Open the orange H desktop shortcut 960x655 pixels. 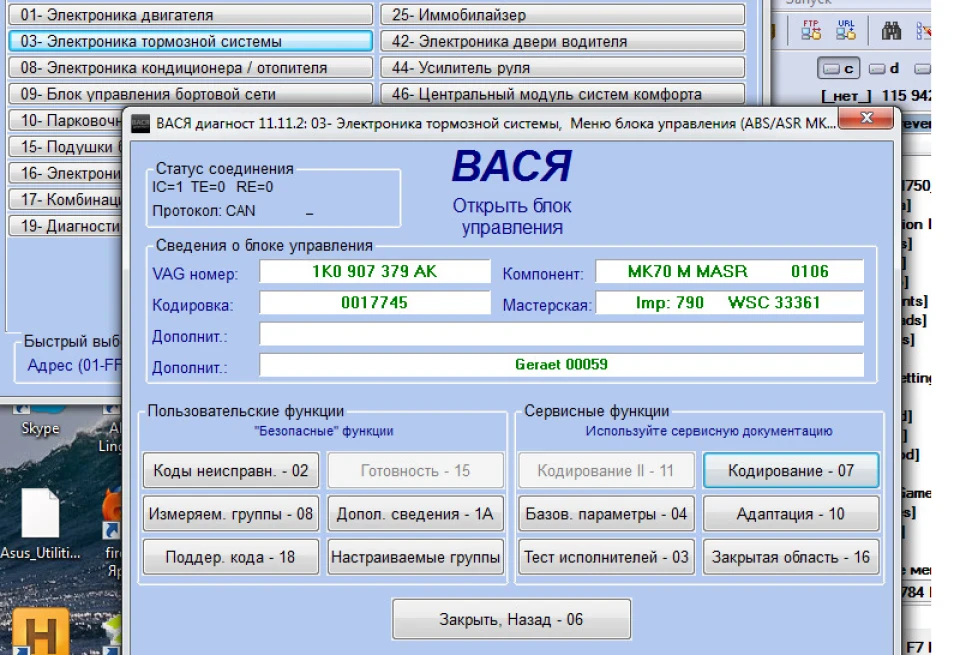click(40, 631)
